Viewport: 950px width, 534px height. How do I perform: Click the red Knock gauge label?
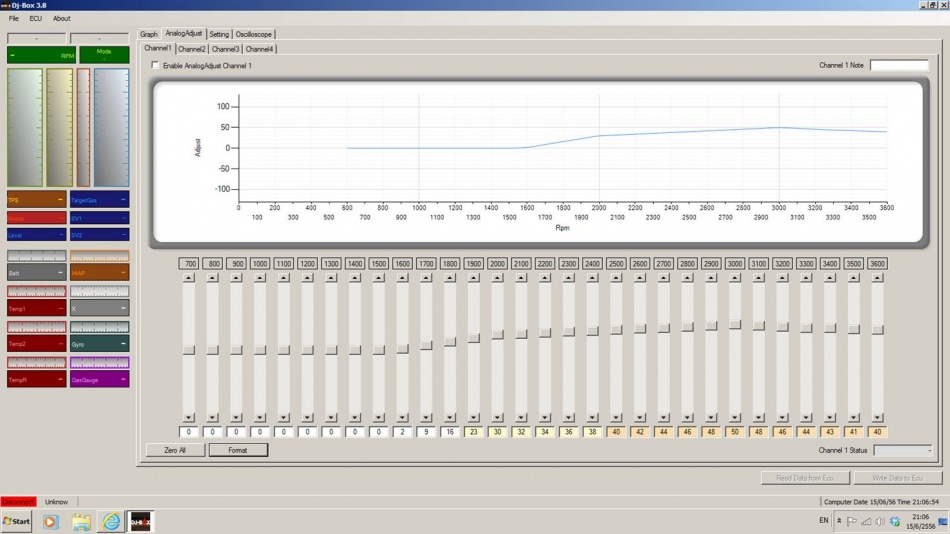click(x=36, y=218)
